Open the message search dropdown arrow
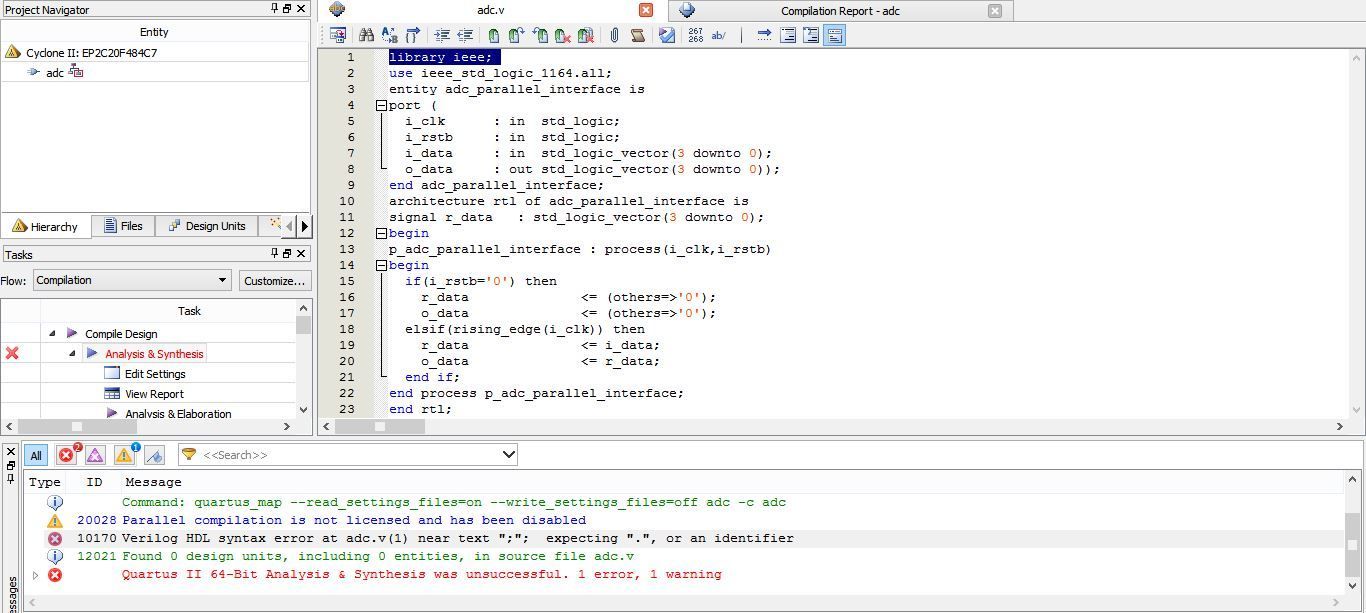 [508, 455]
